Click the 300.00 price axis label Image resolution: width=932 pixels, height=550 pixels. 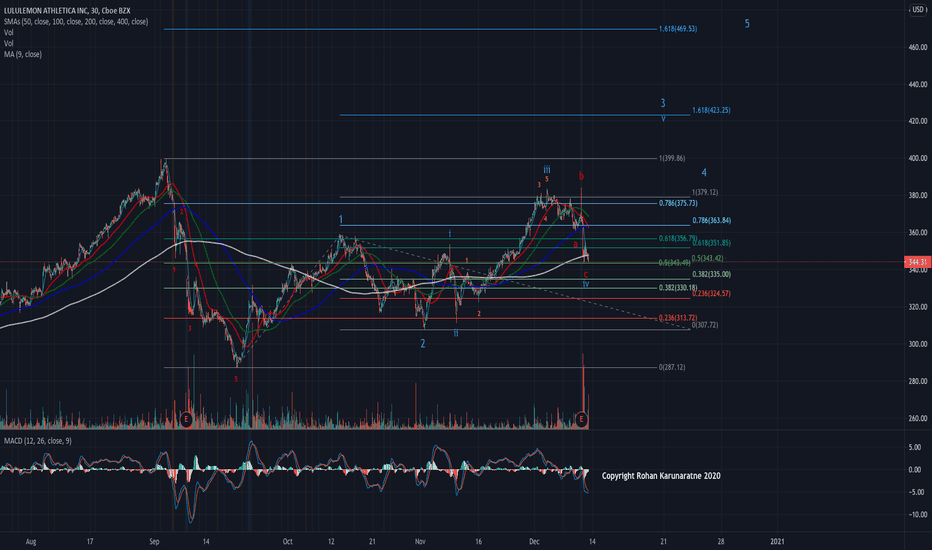918,344
